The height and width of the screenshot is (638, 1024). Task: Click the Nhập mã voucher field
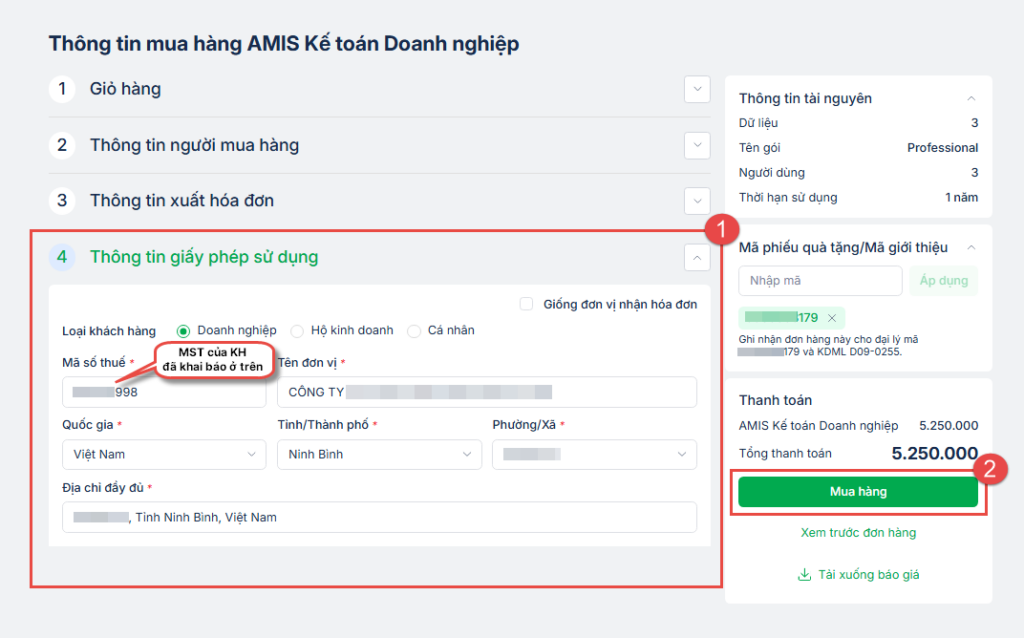[x=820, y=281]
